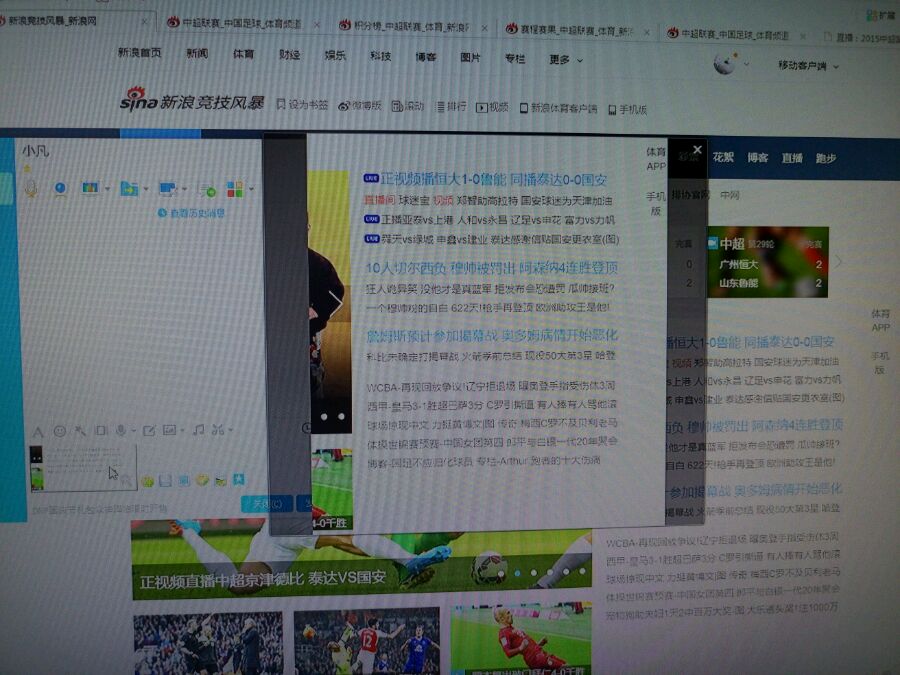Image resolution: width=900 pixels, height=675 pixels.
Task: Open 新浪体育客户端 link
Action: 558,108
